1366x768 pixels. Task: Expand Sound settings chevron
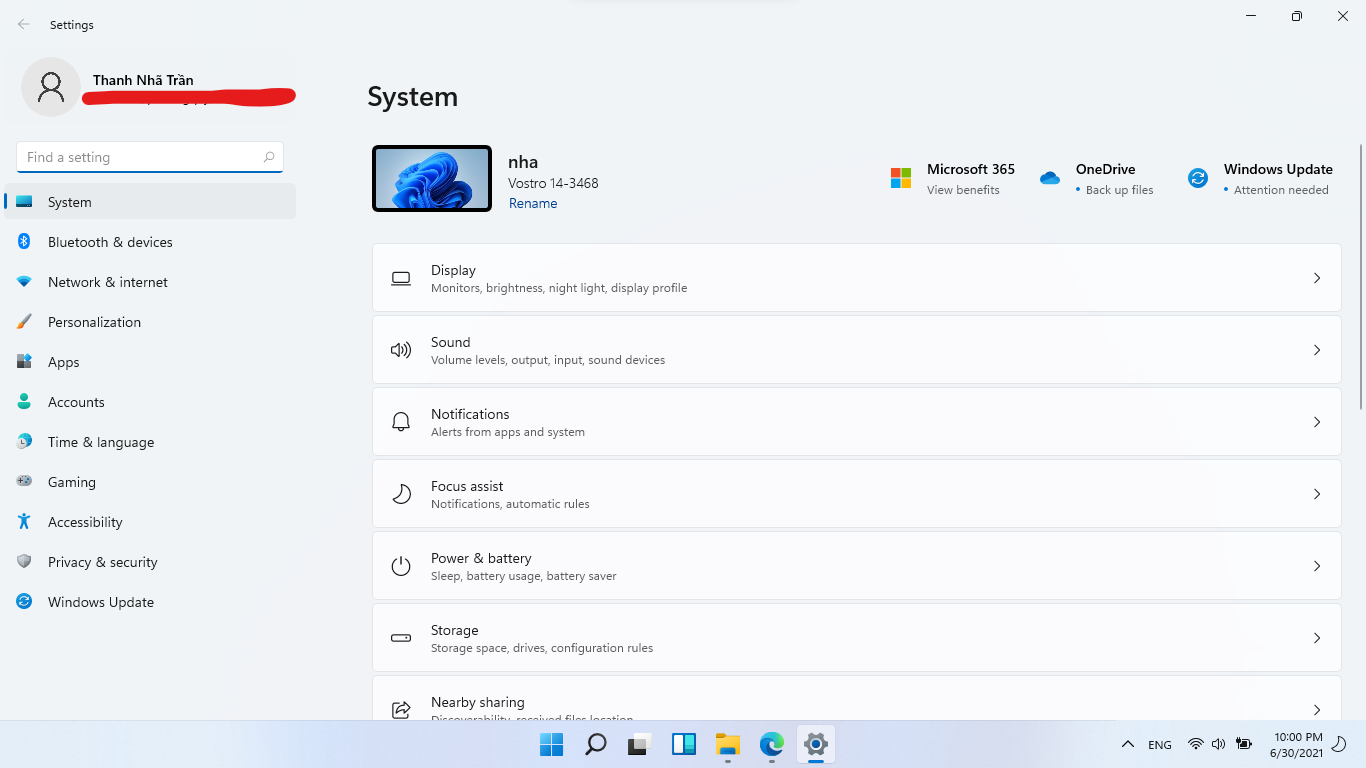[1317, 350]
